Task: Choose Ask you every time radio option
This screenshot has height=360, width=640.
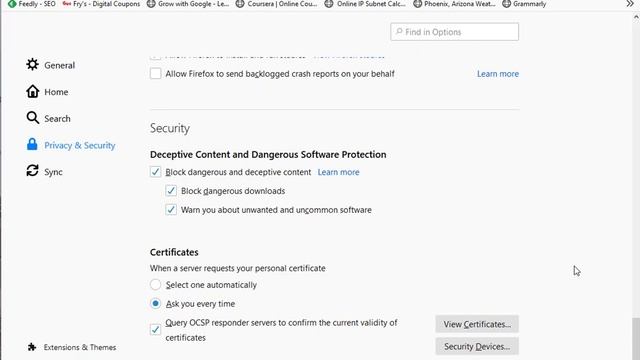Action: (156, 304)
